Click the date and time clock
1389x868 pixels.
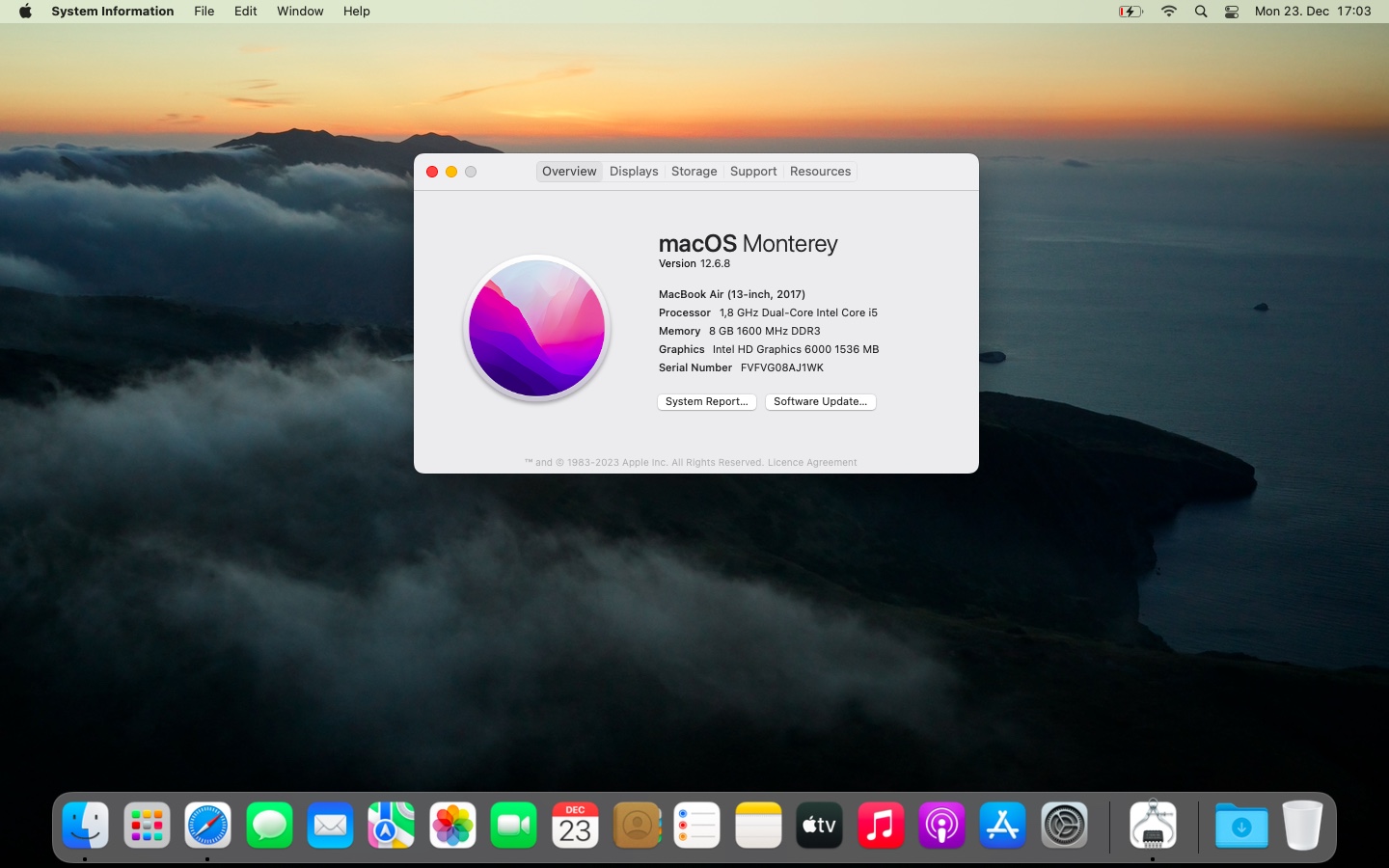coord(1313,12)
